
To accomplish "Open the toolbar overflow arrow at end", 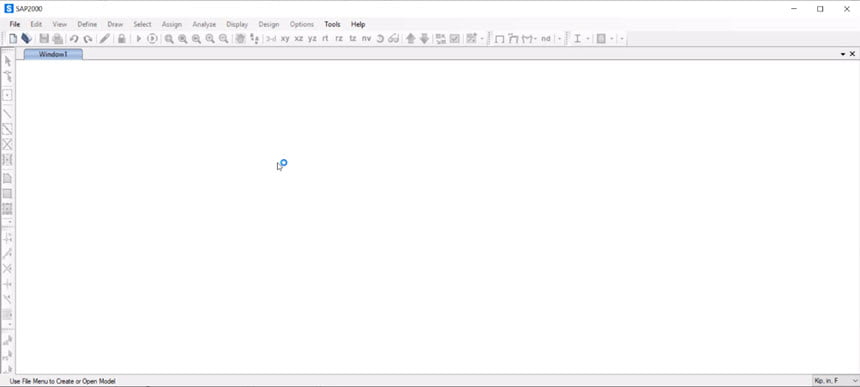I will coord(621,39).
